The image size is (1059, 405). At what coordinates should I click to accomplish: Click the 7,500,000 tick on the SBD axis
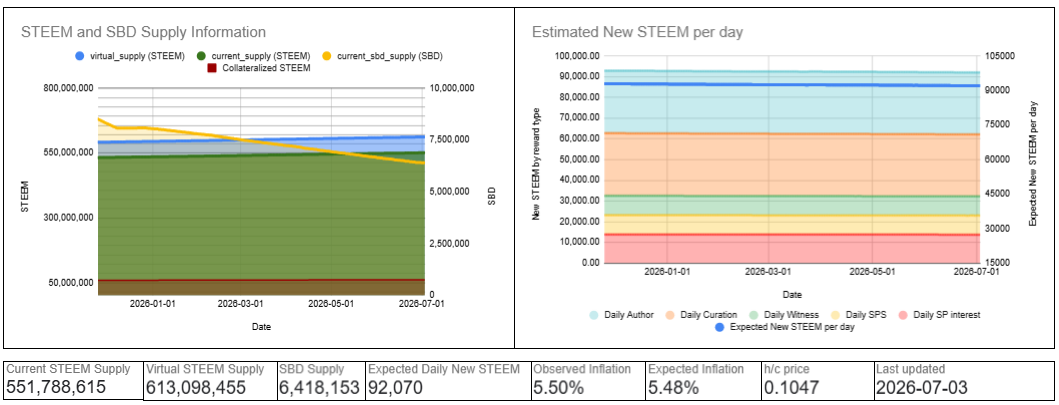[450, 140]
